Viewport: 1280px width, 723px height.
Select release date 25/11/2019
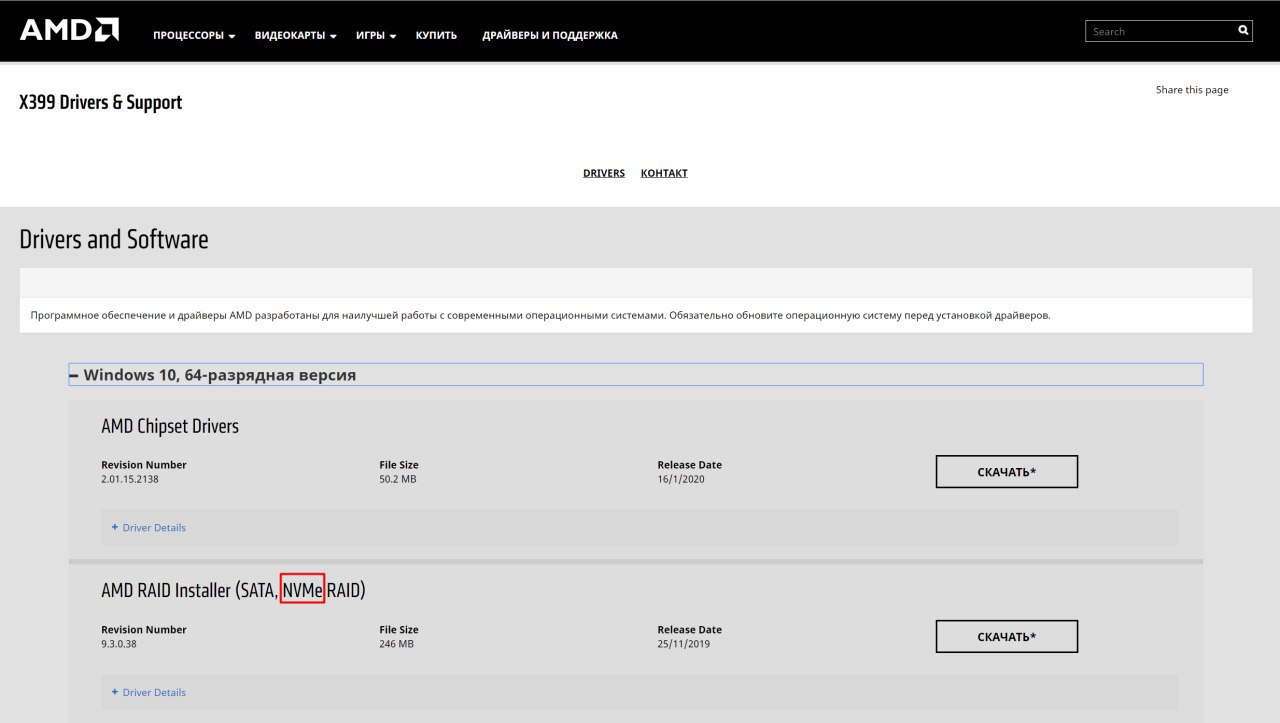685,644
